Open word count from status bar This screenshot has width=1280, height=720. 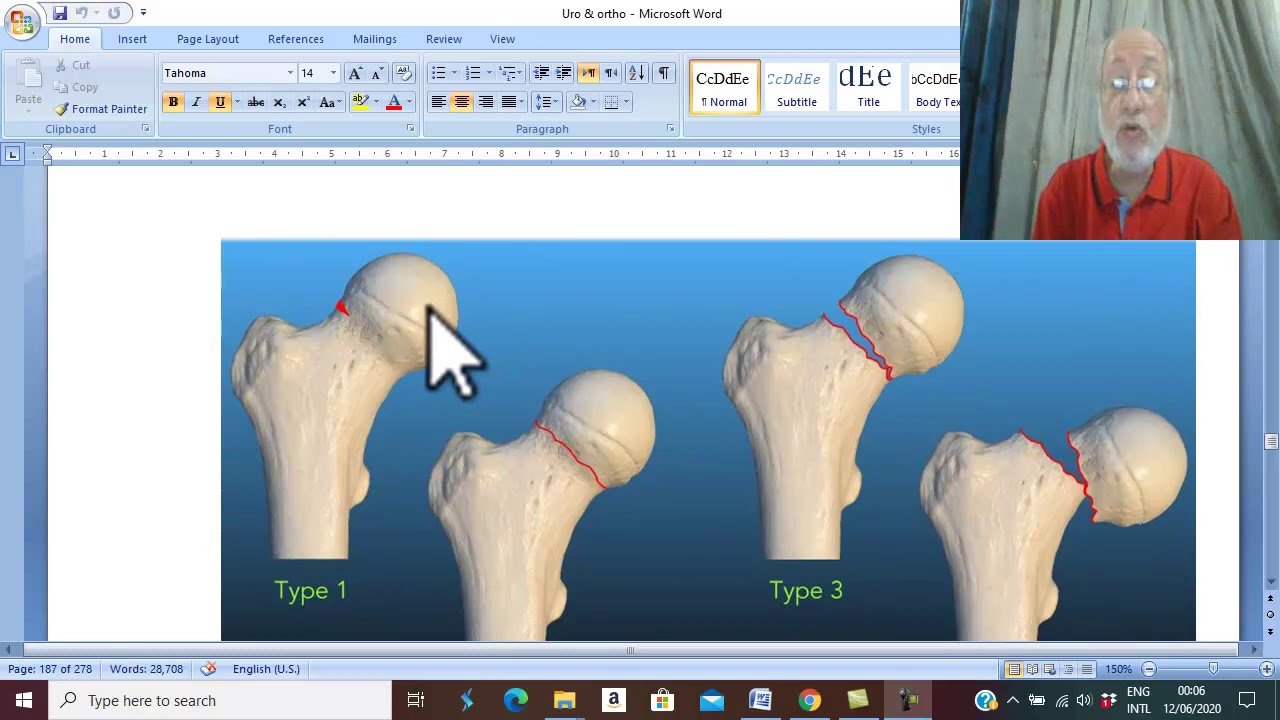(x=146, y=669)
